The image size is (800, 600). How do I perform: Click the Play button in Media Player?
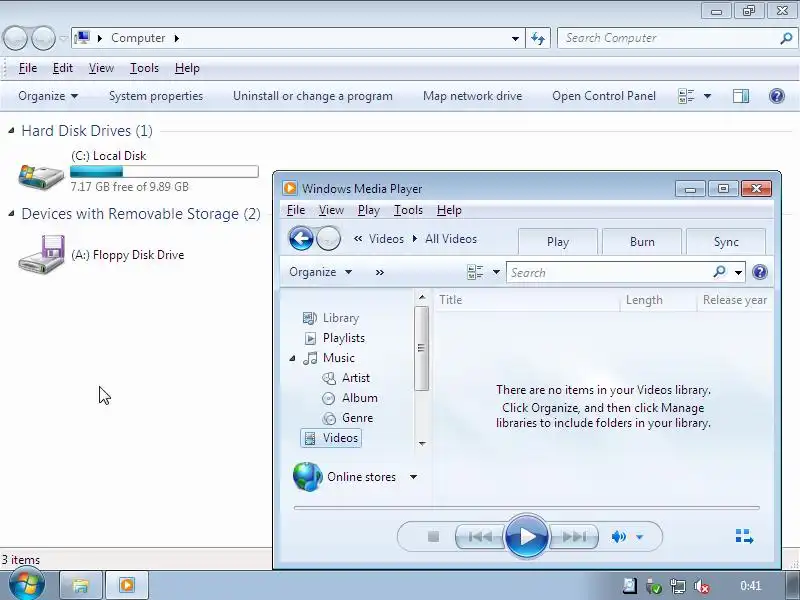(527, 536)
